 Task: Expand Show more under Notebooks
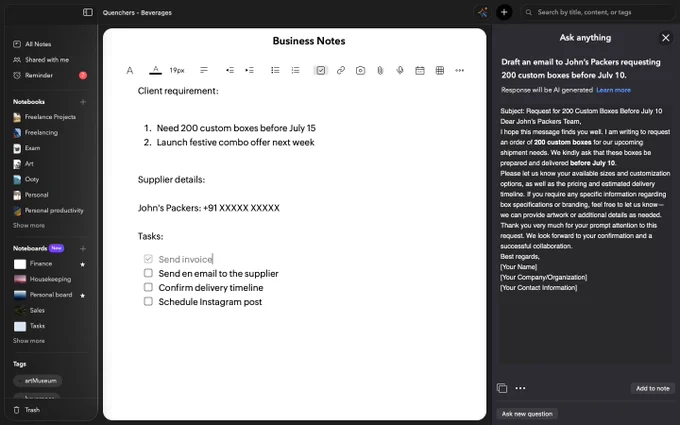(x=29, y=226)
